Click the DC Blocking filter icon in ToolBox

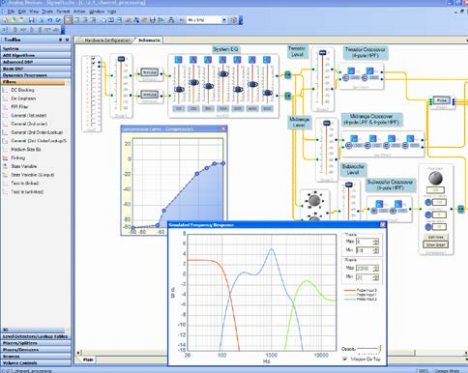point(5,90)
